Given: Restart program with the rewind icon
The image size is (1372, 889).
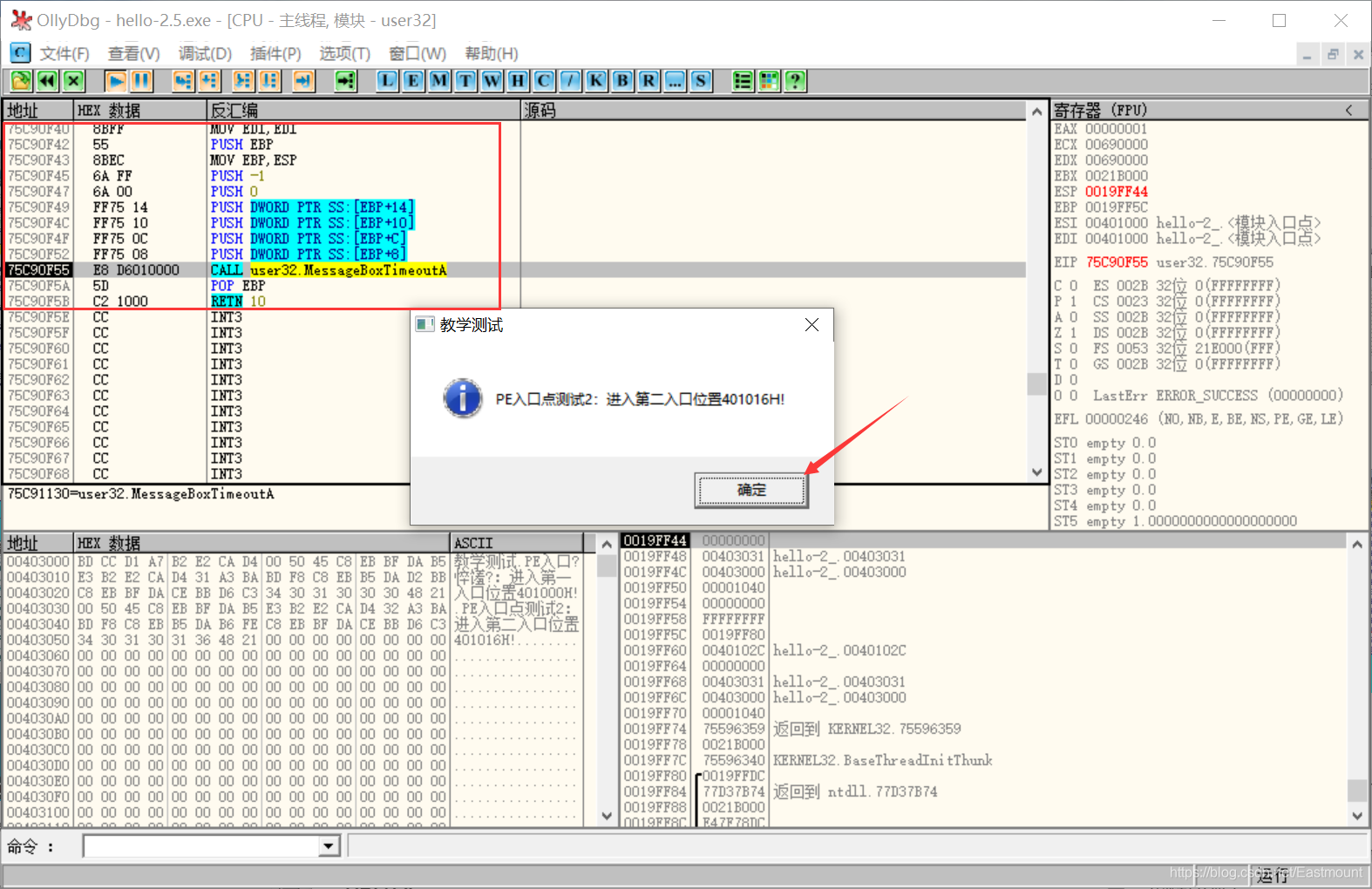Looking at the screenshot, I should click(x=47, y=81).
